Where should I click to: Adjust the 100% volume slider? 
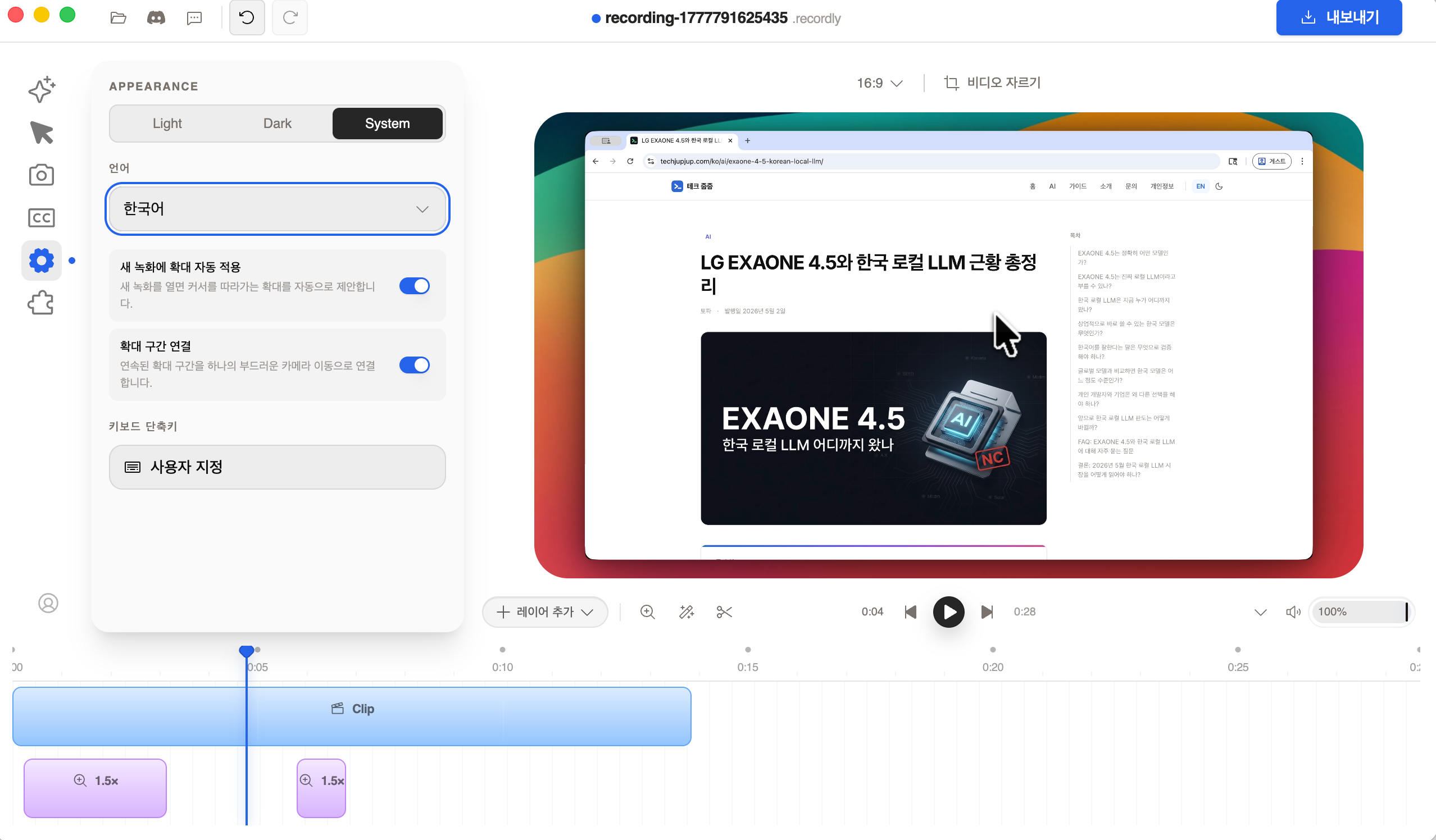(x=1362, y=611)
